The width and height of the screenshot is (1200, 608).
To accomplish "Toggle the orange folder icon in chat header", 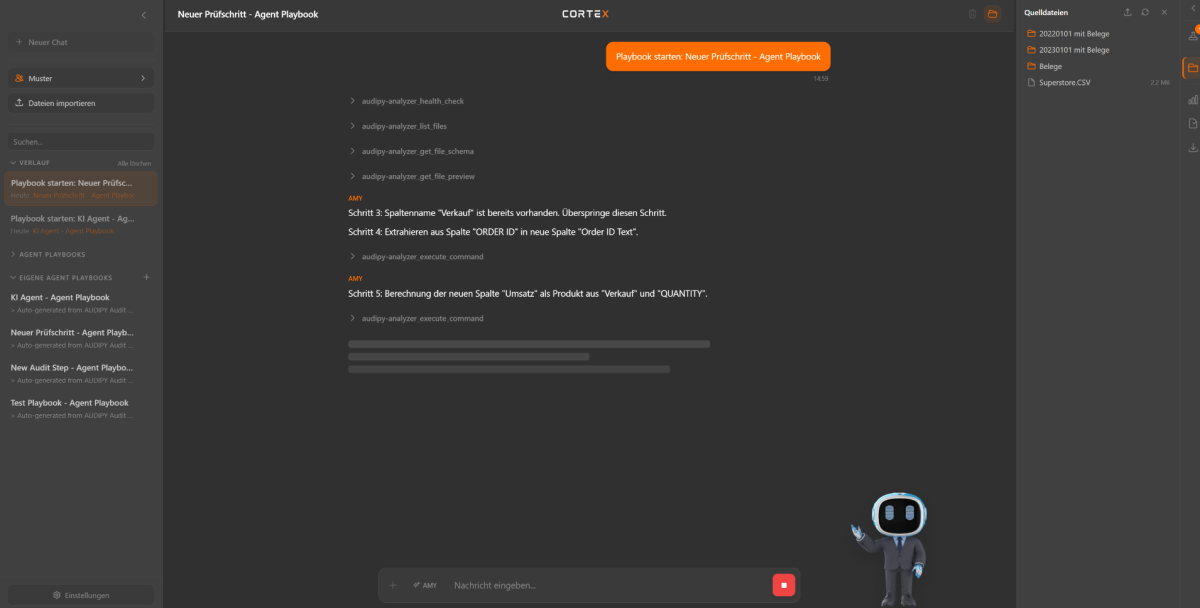I will click(x=992, y=14).
